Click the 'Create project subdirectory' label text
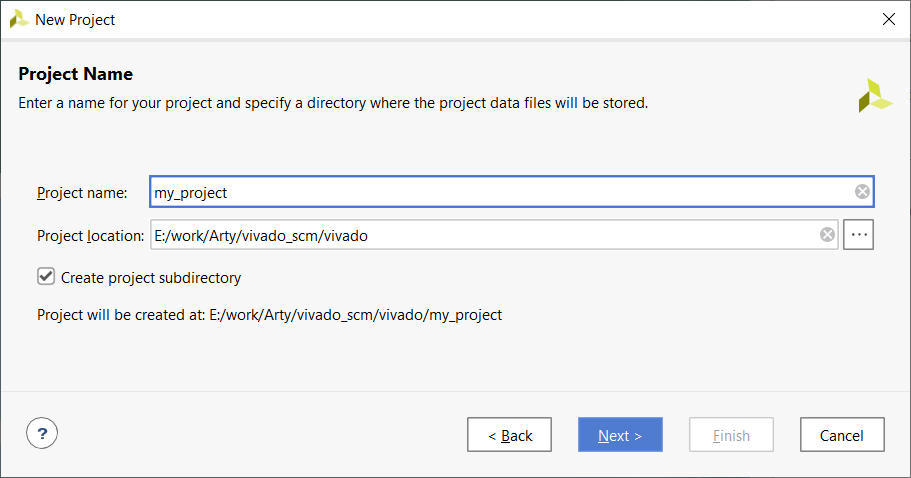Screen dimensions: 911x478 (151, 278)
